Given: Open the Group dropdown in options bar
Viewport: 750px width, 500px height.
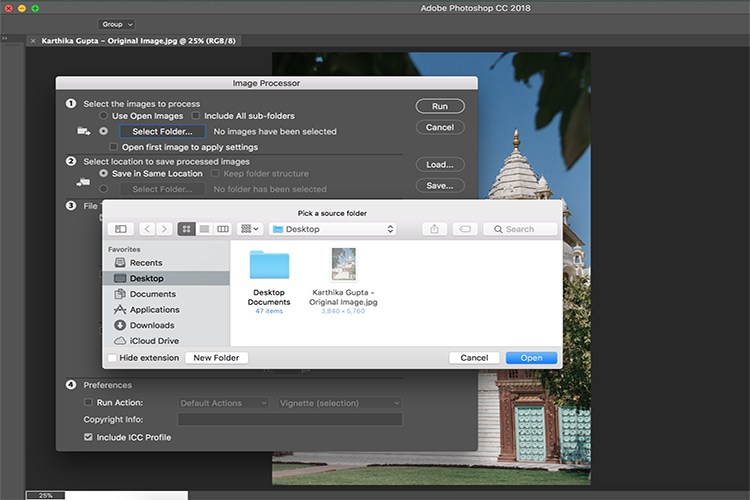Looking at the screenshot, I should (118, 23).
